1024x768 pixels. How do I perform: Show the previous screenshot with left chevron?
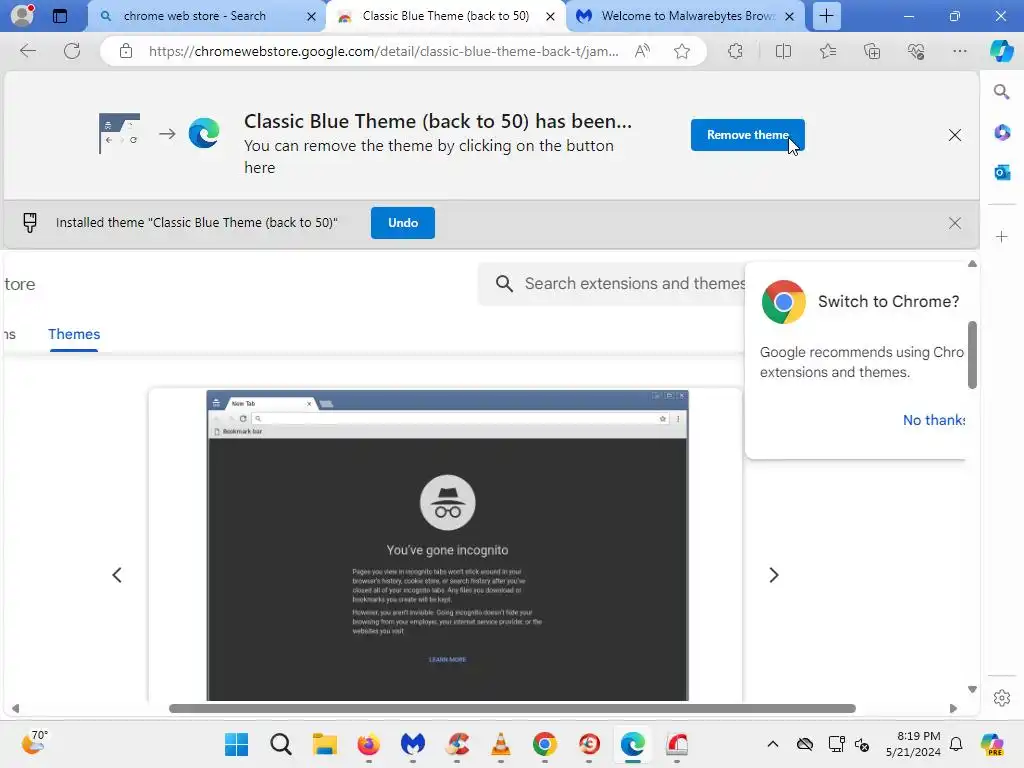pos(117,575)
